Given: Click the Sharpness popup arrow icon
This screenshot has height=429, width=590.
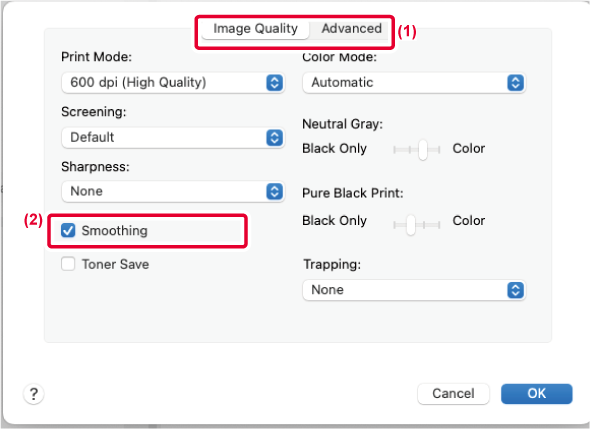Looking at the screenshot, I should pos(274,192).
